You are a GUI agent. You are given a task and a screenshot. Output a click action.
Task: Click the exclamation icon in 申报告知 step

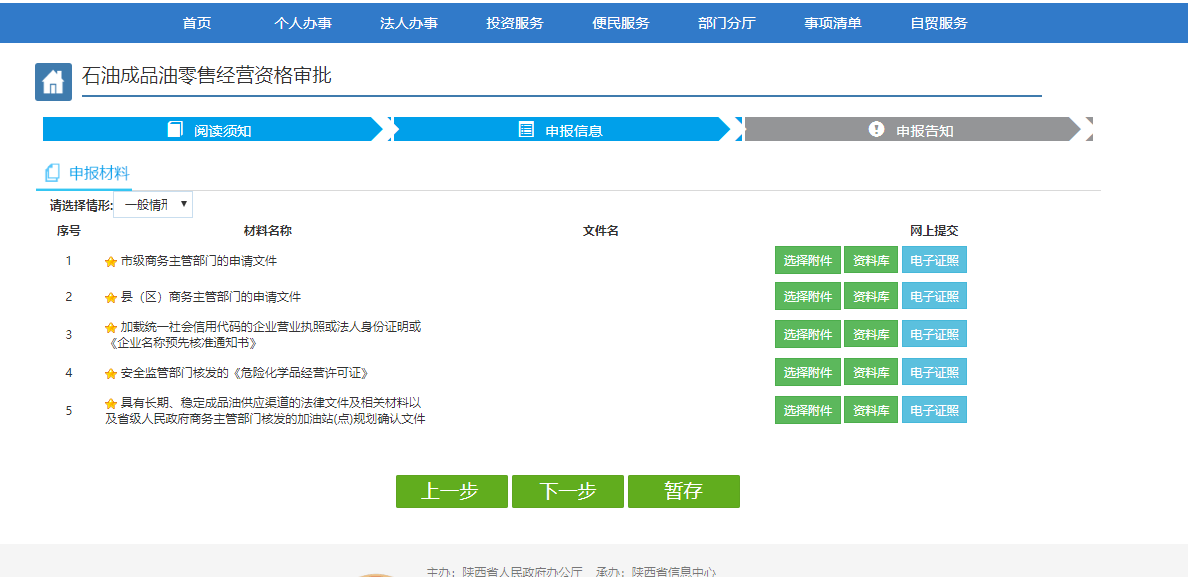click(x=877, y=130)
